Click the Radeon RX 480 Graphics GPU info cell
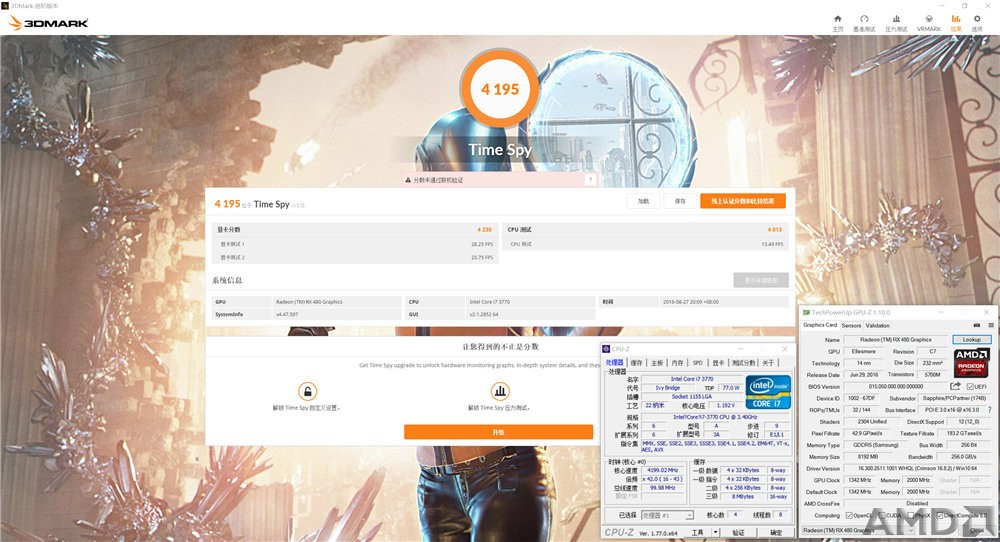This screenshot has height=542, width=1000. [x=337, y=302]
